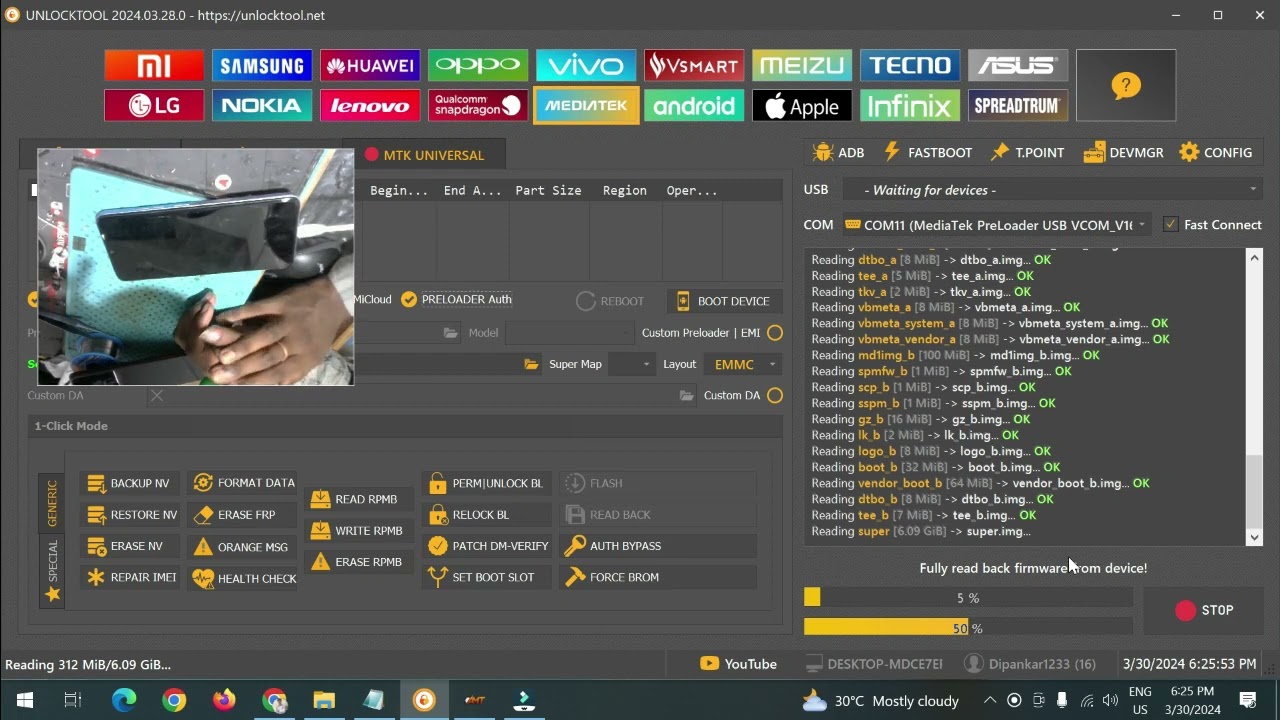Select the Vivo brand logo
The height and width of the screenshot is (720, 1280).
pos(586,66)
